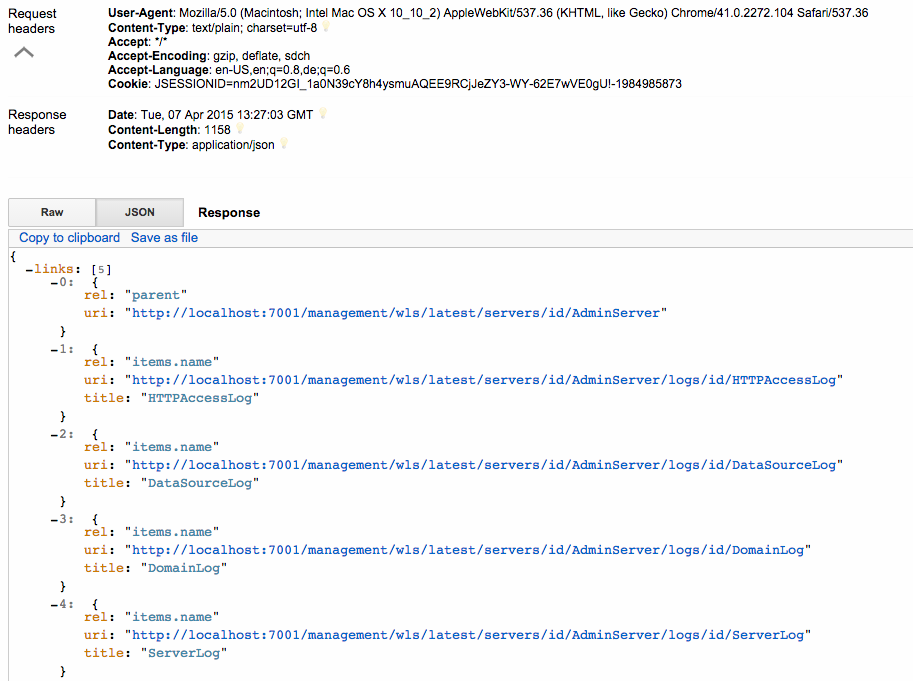This screenshot has width=913, height=681.
Task: Collapse links item 1 with HTTPAccessLog
Action: (x=53, y=348)
